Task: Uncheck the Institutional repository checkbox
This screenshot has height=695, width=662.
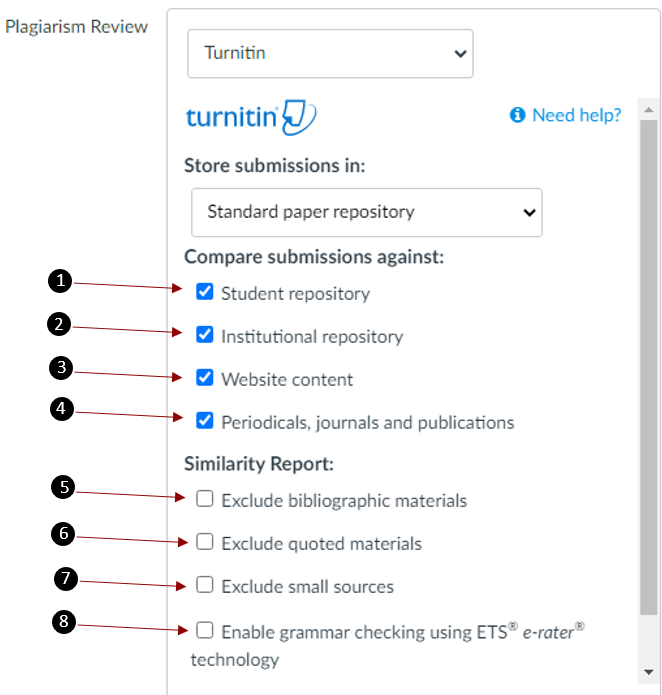Action: 205,335
